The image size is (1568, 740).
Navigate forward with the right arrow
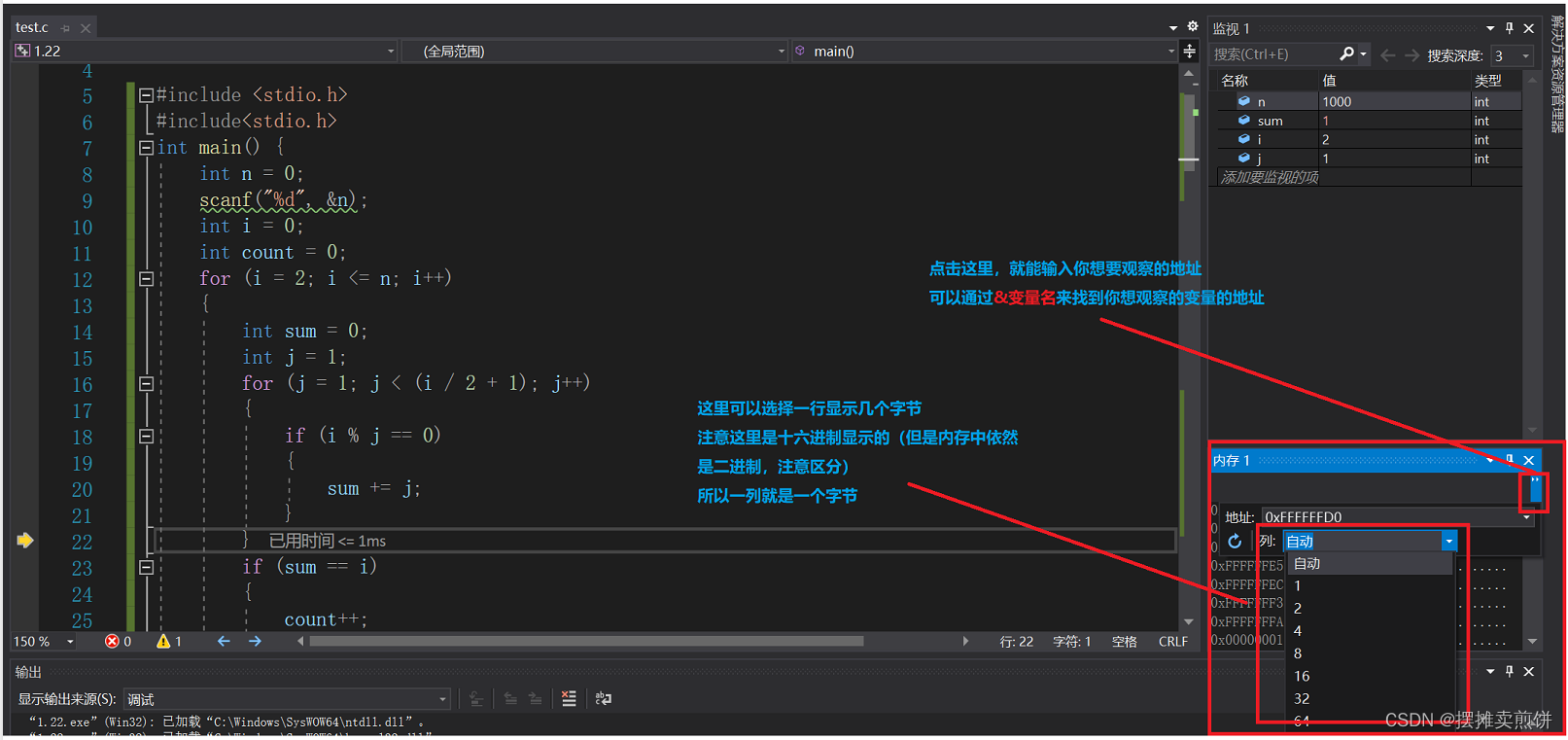255,642
